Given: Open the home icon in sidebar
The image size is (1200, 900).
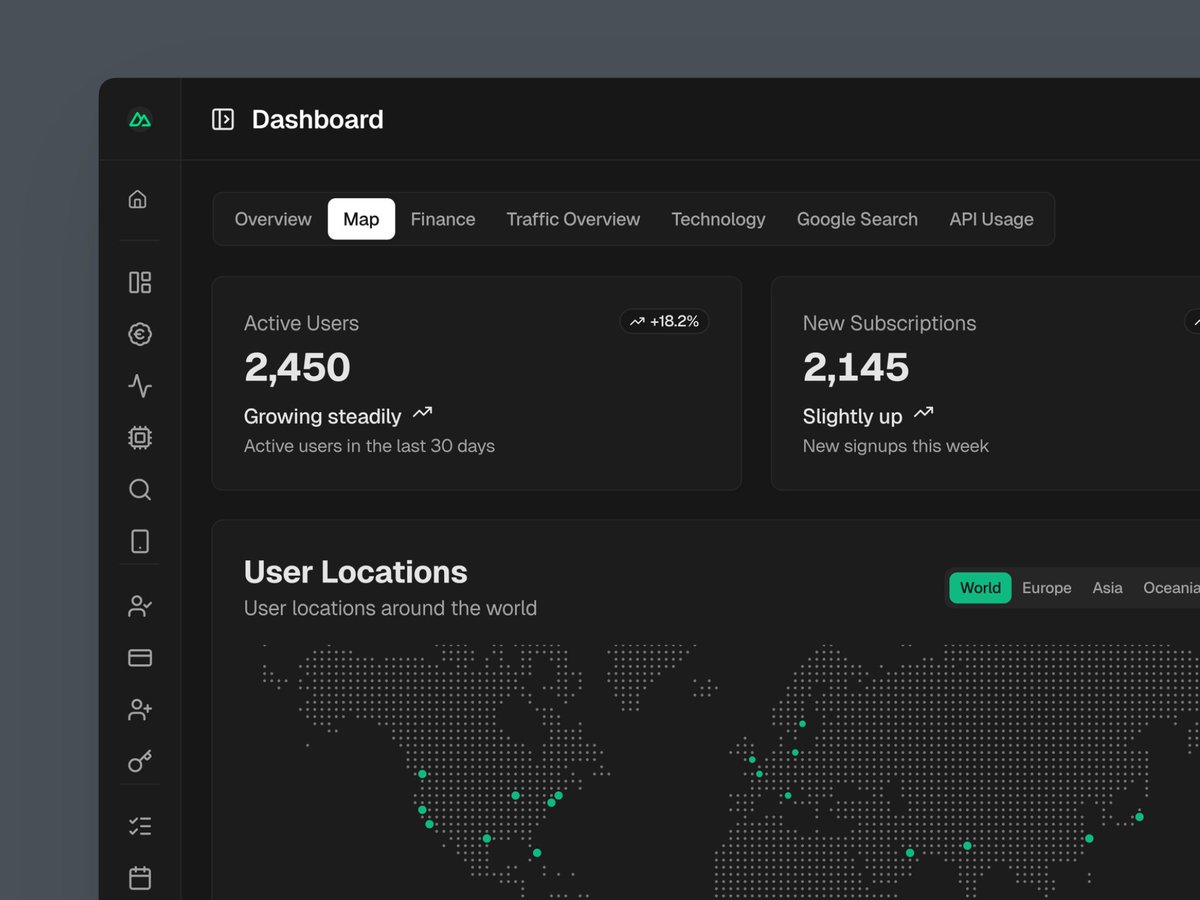Looking at the screenshot, I should 139,199.
